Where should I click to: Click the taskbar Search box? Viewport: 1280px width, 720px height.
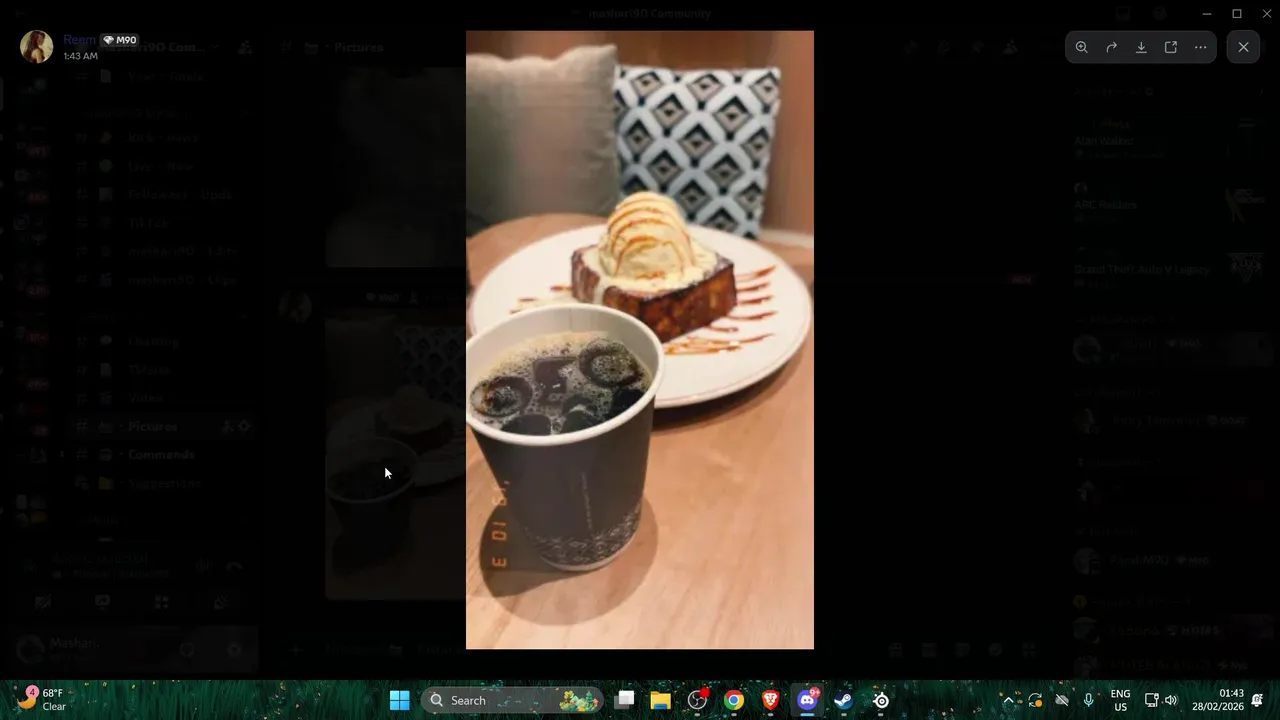pos(513,700)
